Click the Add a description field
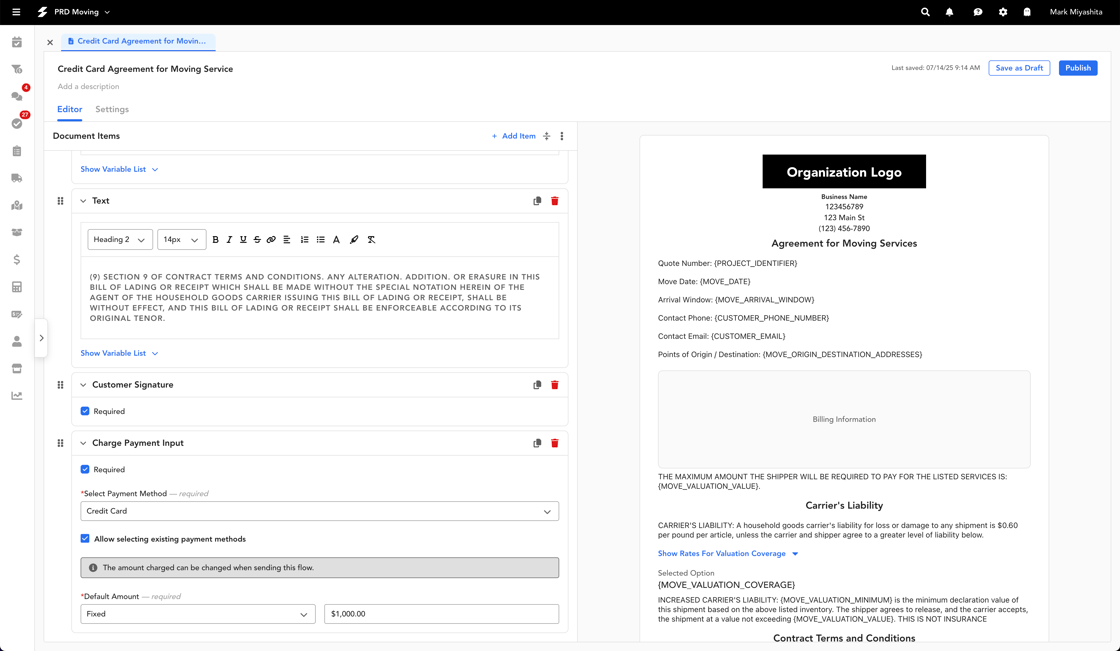1120x651 pixels. click(89, 86)
